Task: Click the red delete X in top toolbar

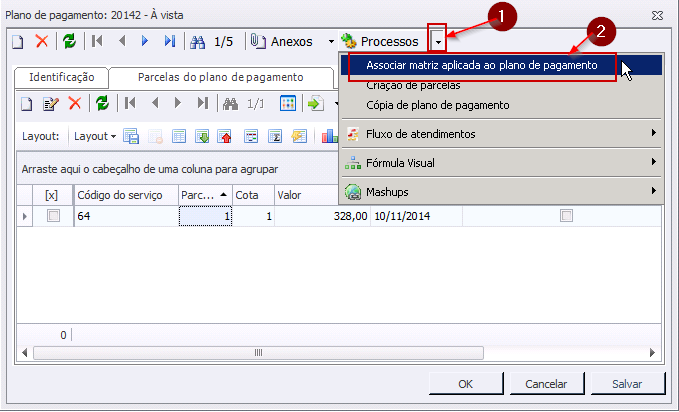Action: (42, 41)
